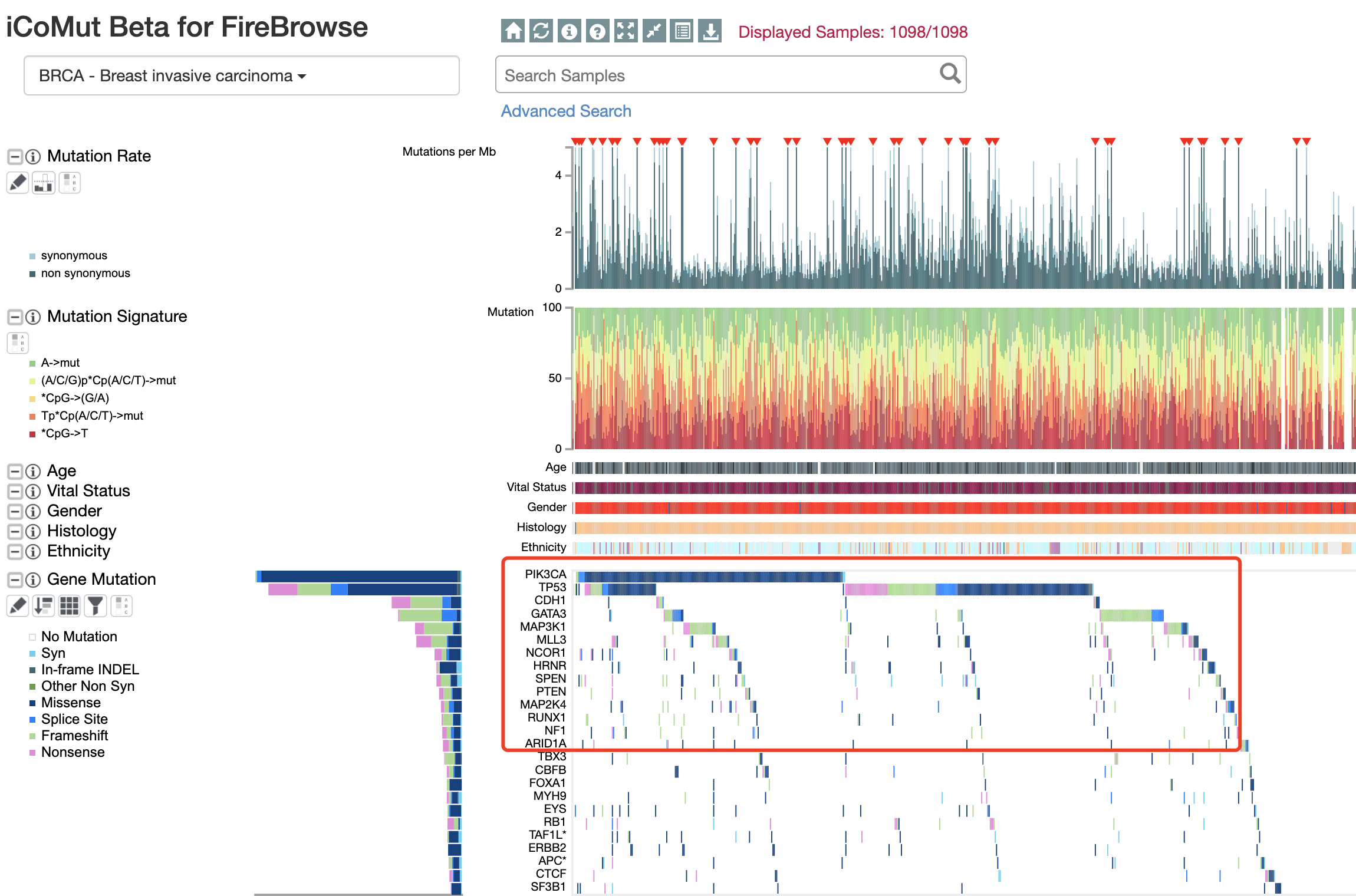Collapse the Gene Mutation panel

[x=15, y=580]
